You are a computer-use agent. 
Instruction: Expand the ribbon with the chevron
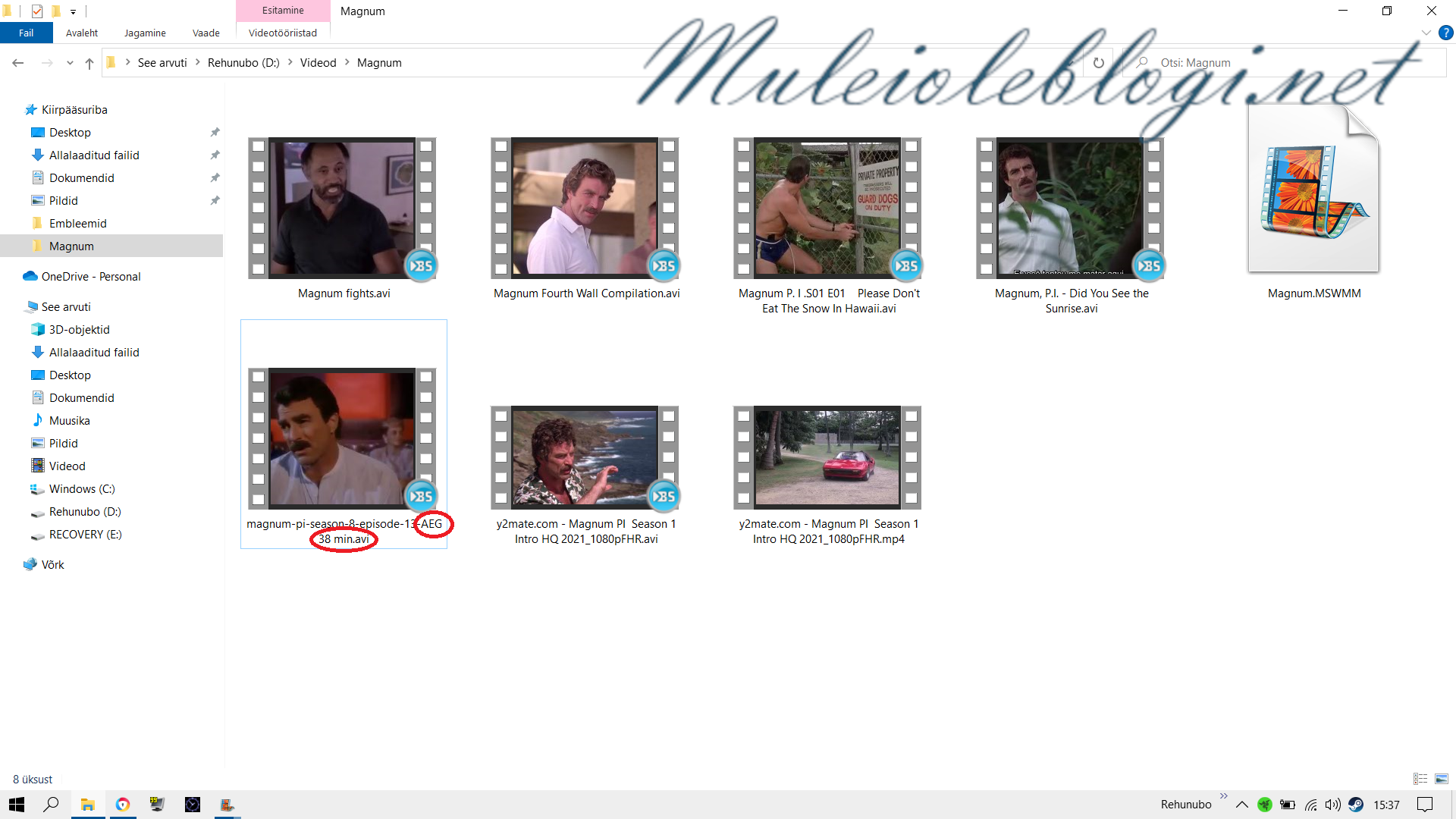[x=1426, y=33]
